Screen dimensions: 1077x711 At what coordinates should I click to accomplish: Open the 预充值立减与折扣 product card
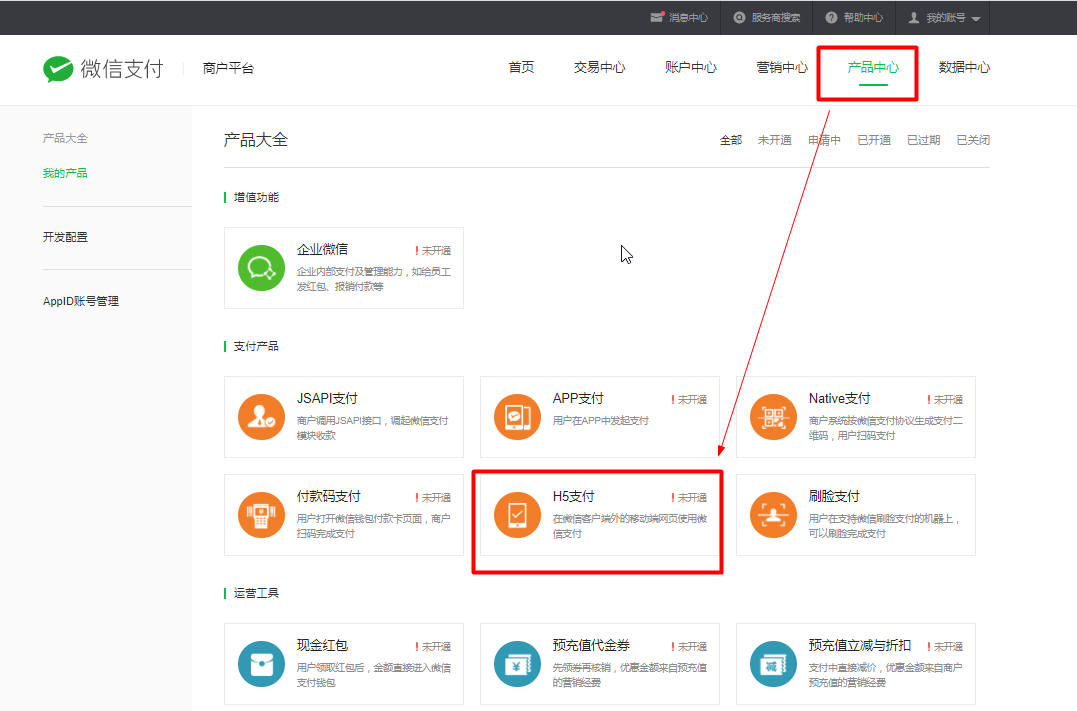855,664
